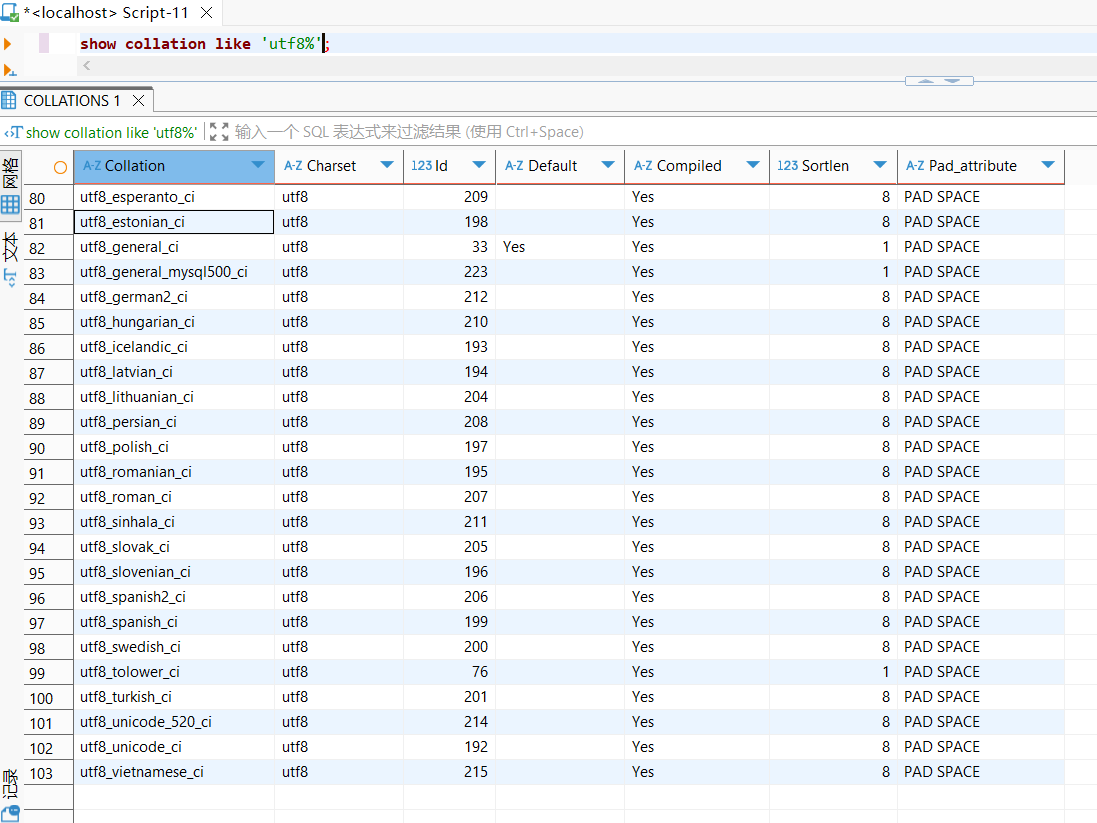Click the Compiled column header
This screenshot has width=1097, height=823.
click(688, 166)
